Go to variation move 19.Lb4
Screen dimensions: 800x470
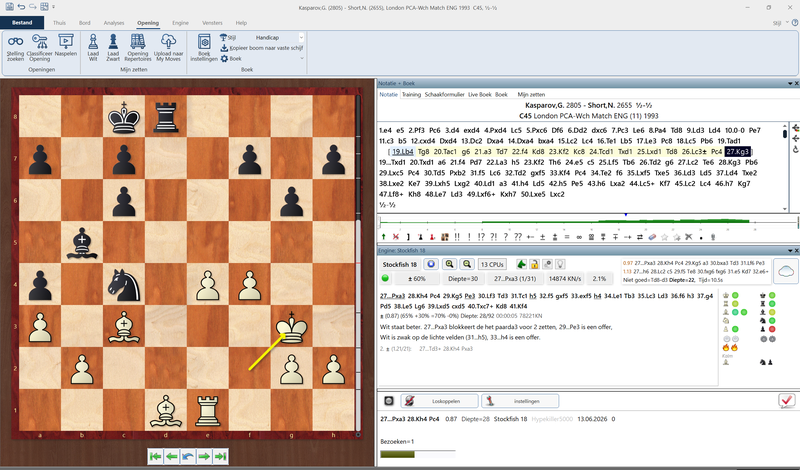pos(403,152)
